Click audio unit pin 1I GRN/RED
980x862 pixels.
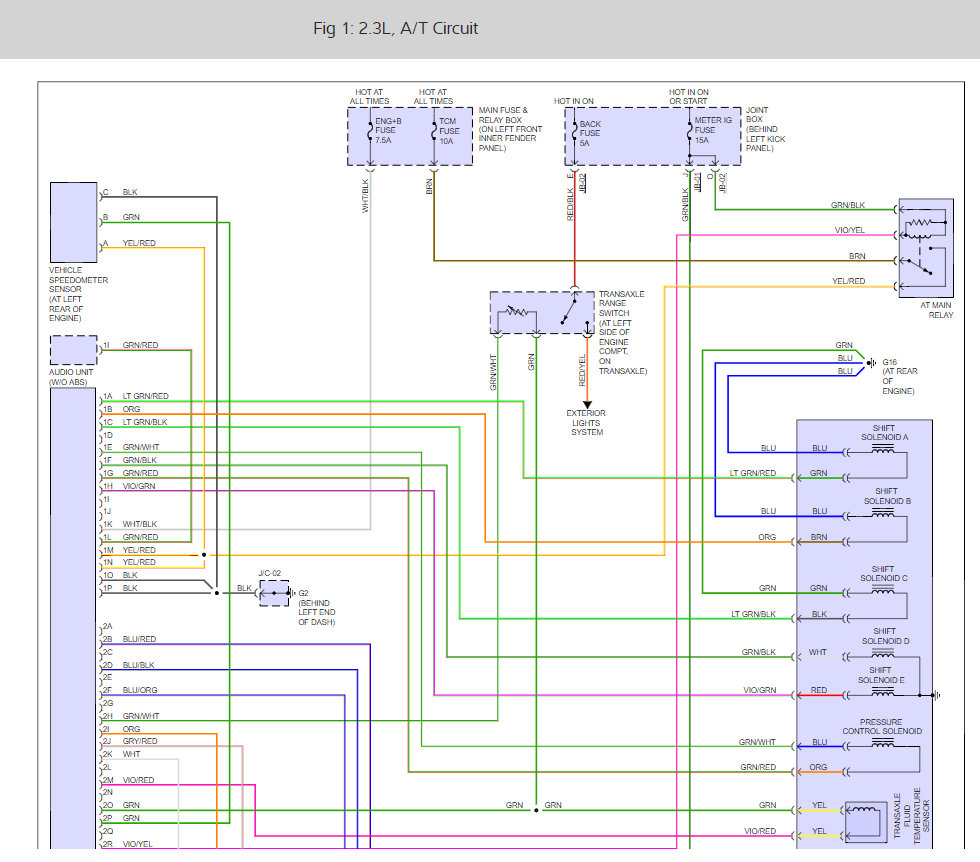click(x=131, y=345)
